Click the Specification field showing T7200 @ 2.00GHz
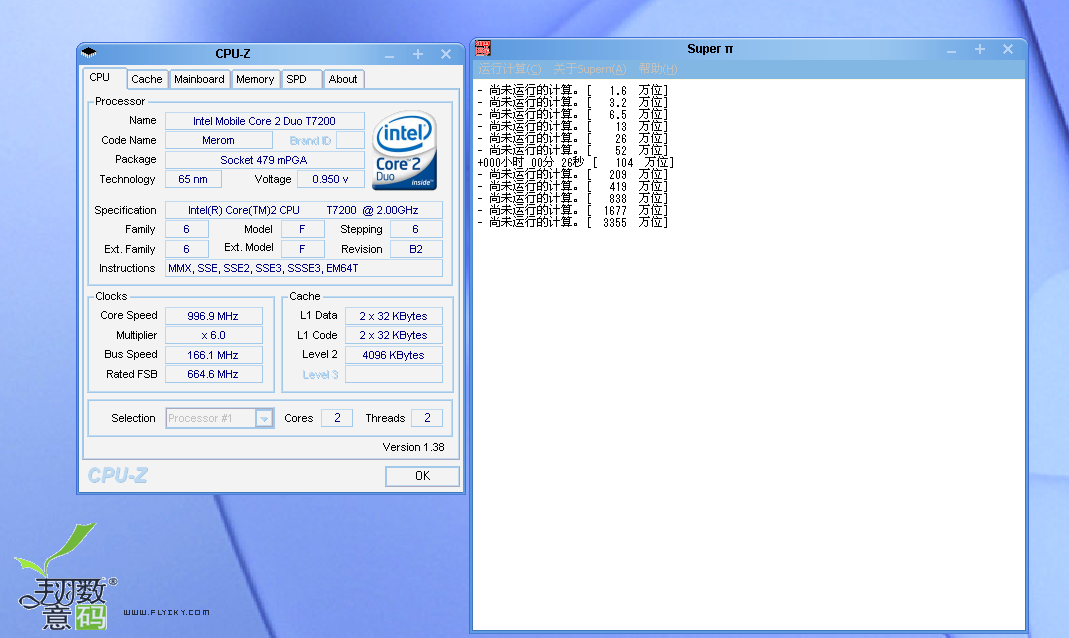Viewport: 1069px width, 638px height. point(304,210)
